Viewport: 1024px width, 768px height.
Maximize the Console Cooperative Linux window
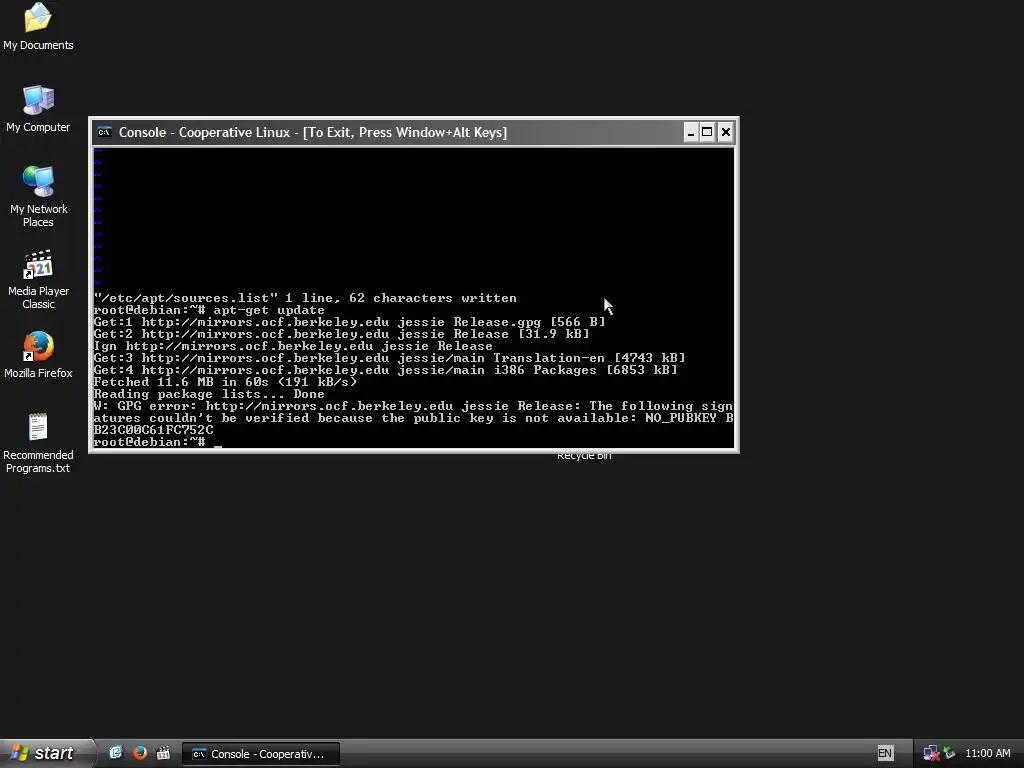click(707, 133)
